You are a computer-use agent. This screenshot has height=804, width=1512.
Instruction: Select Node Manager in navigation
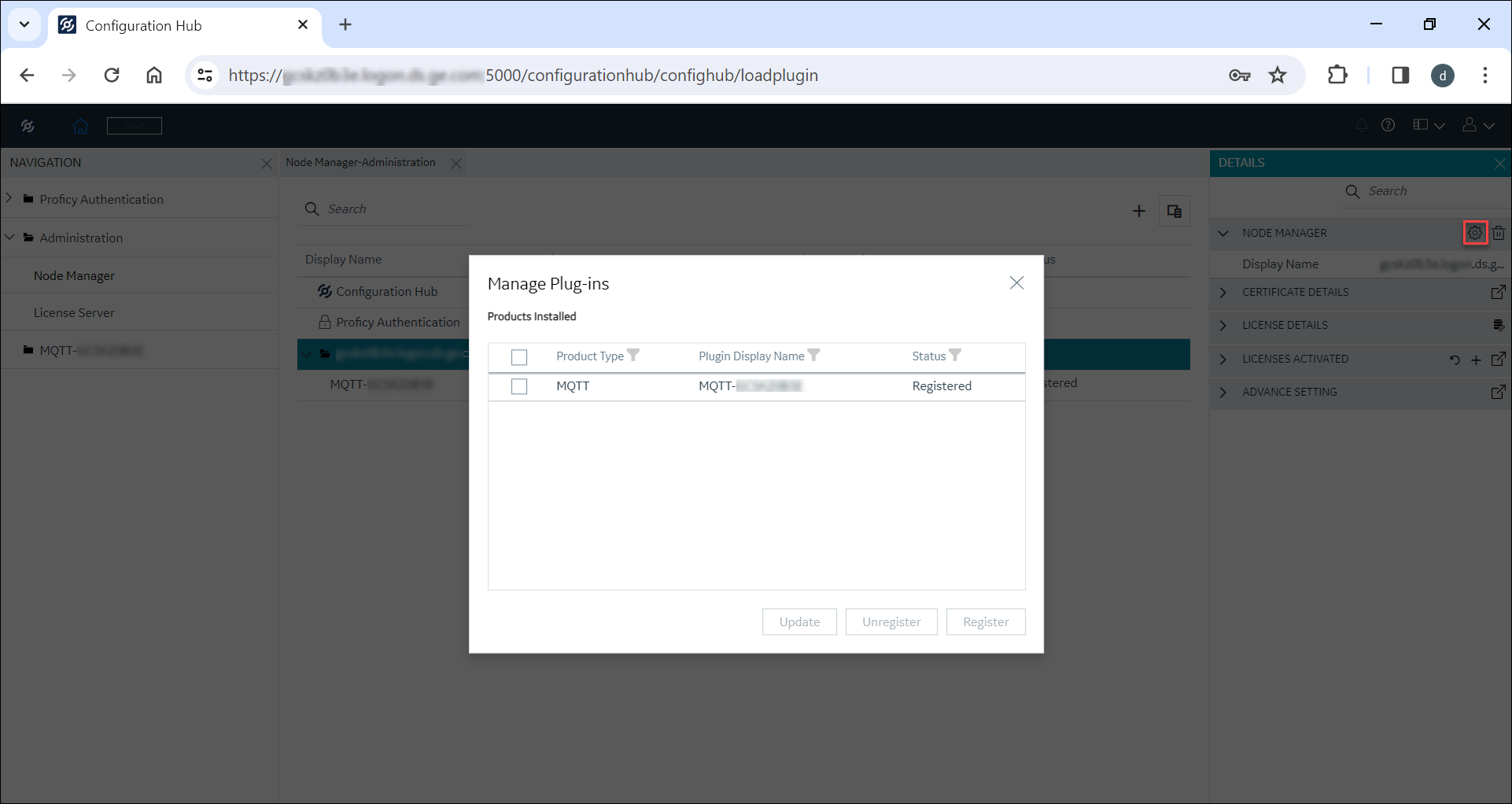pyautogui.click(x=74, y=275)
